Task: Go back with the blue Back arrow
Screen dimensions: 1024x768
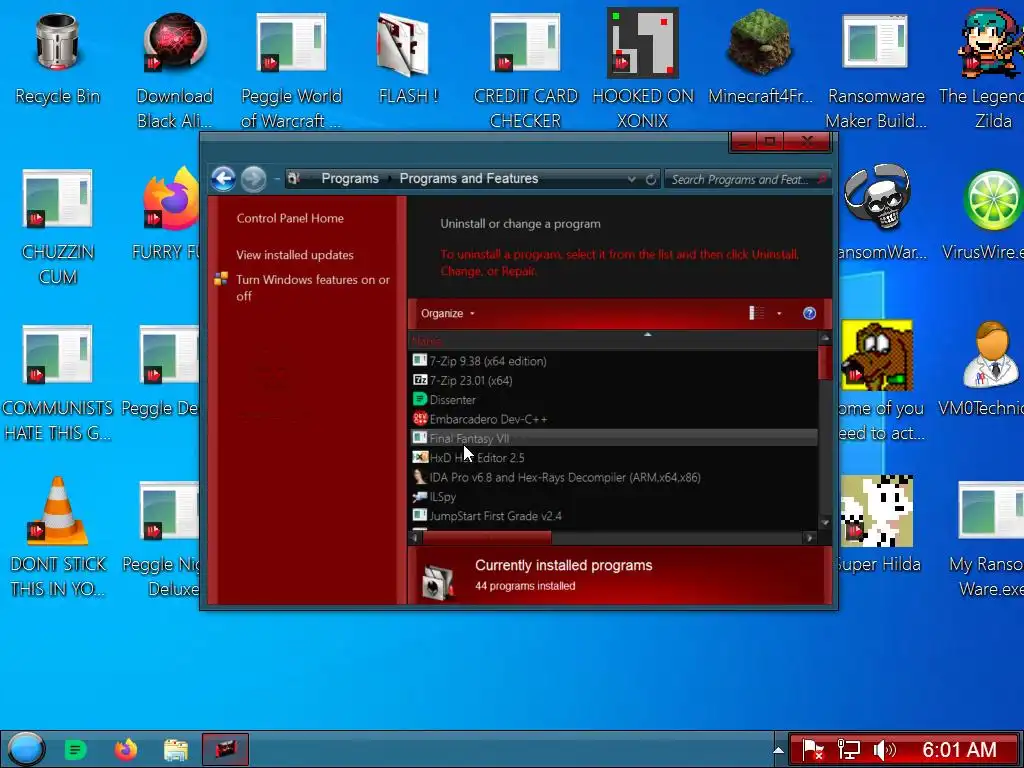Action: [x=223, y=178]
